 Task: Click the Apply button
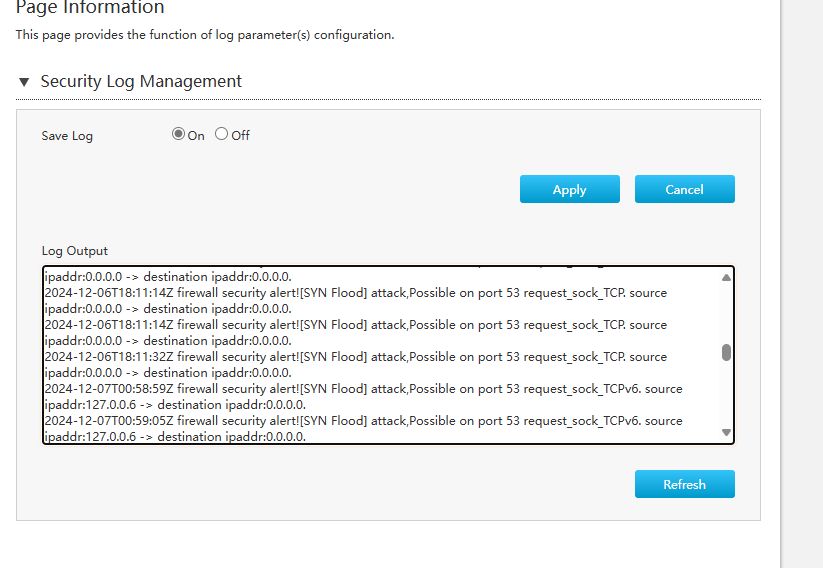click(x=569, y=189)
